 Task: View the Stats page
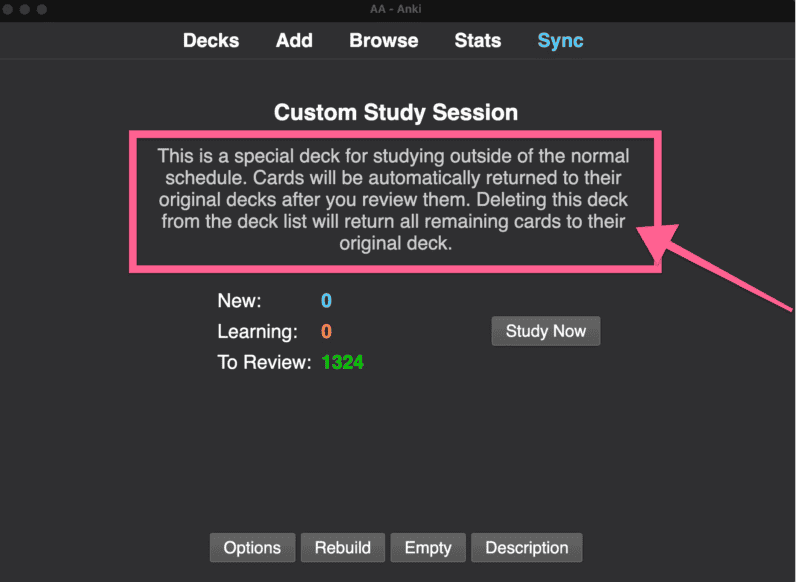click(478, 40)
